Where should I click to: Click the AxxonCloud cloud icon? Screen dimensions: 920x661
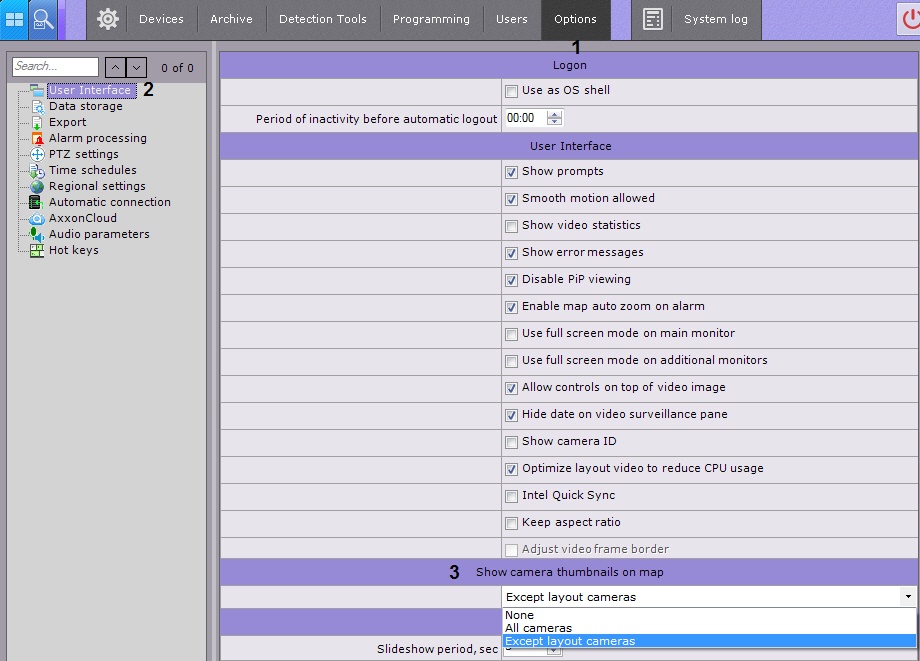pos(37,219)
